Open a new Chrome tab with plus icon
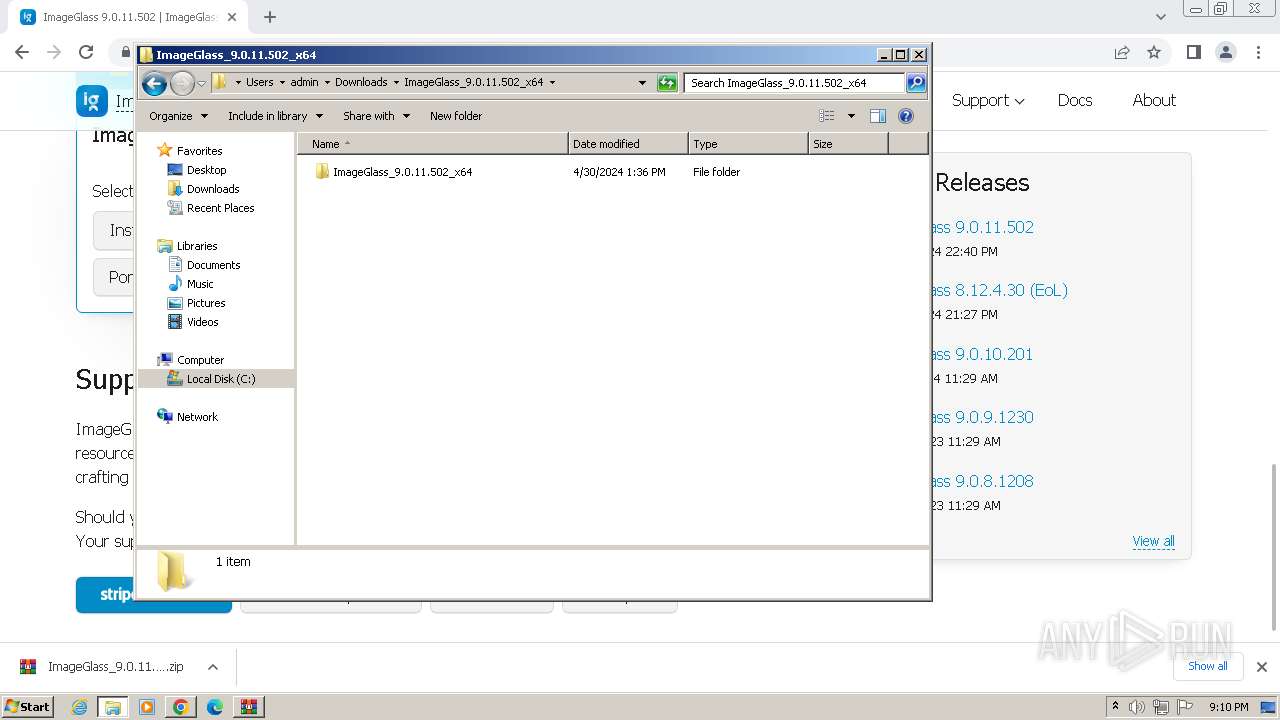The height and width of the screenshot is (720, 1280). [270, 17]
